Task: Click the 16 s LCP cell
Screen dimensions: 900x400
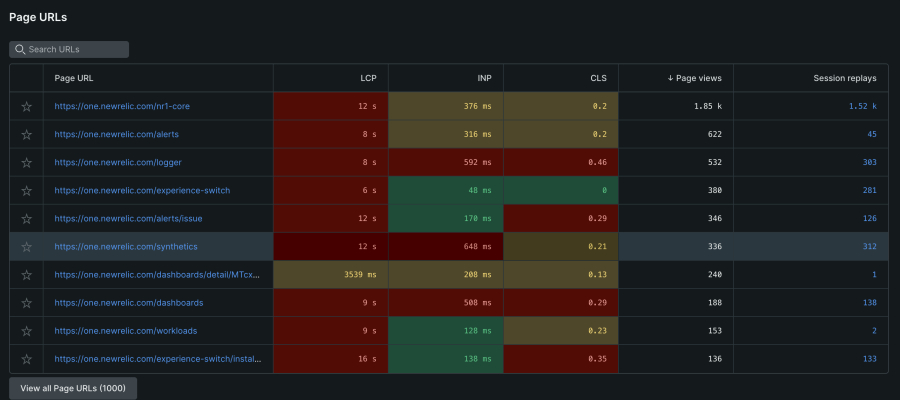Action: click(331, 359)
